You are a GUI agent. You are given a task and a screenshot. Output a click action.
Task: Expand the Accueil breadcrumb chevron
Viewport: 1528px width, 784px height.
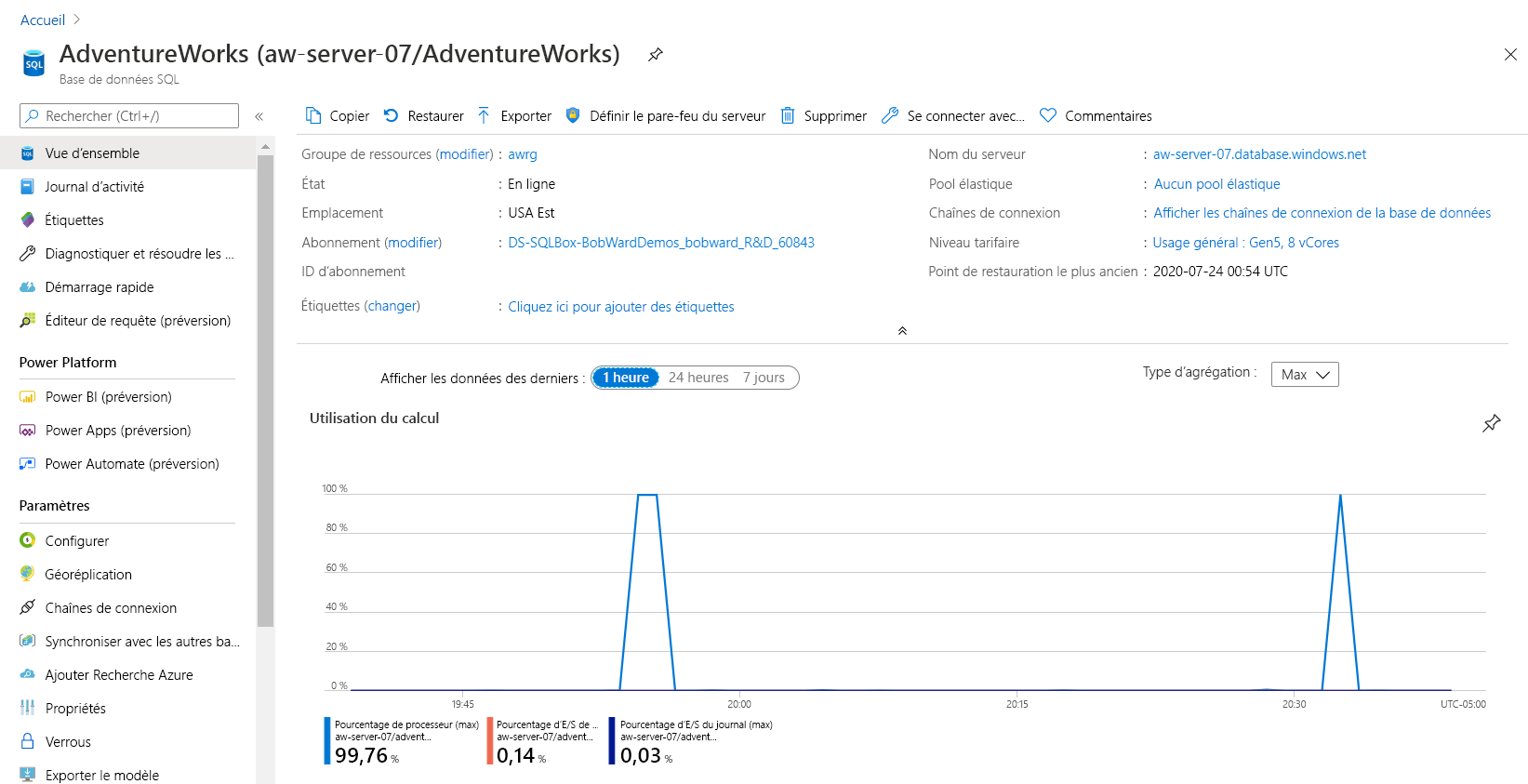tap(77, 20)
